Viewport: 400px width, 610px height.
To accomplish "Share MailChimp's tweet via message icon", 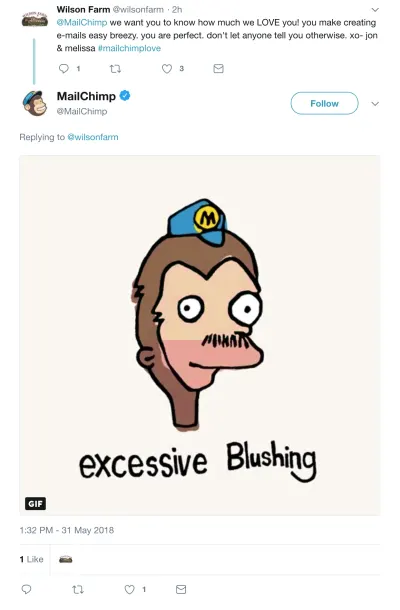I will click(x=181, y=589).
